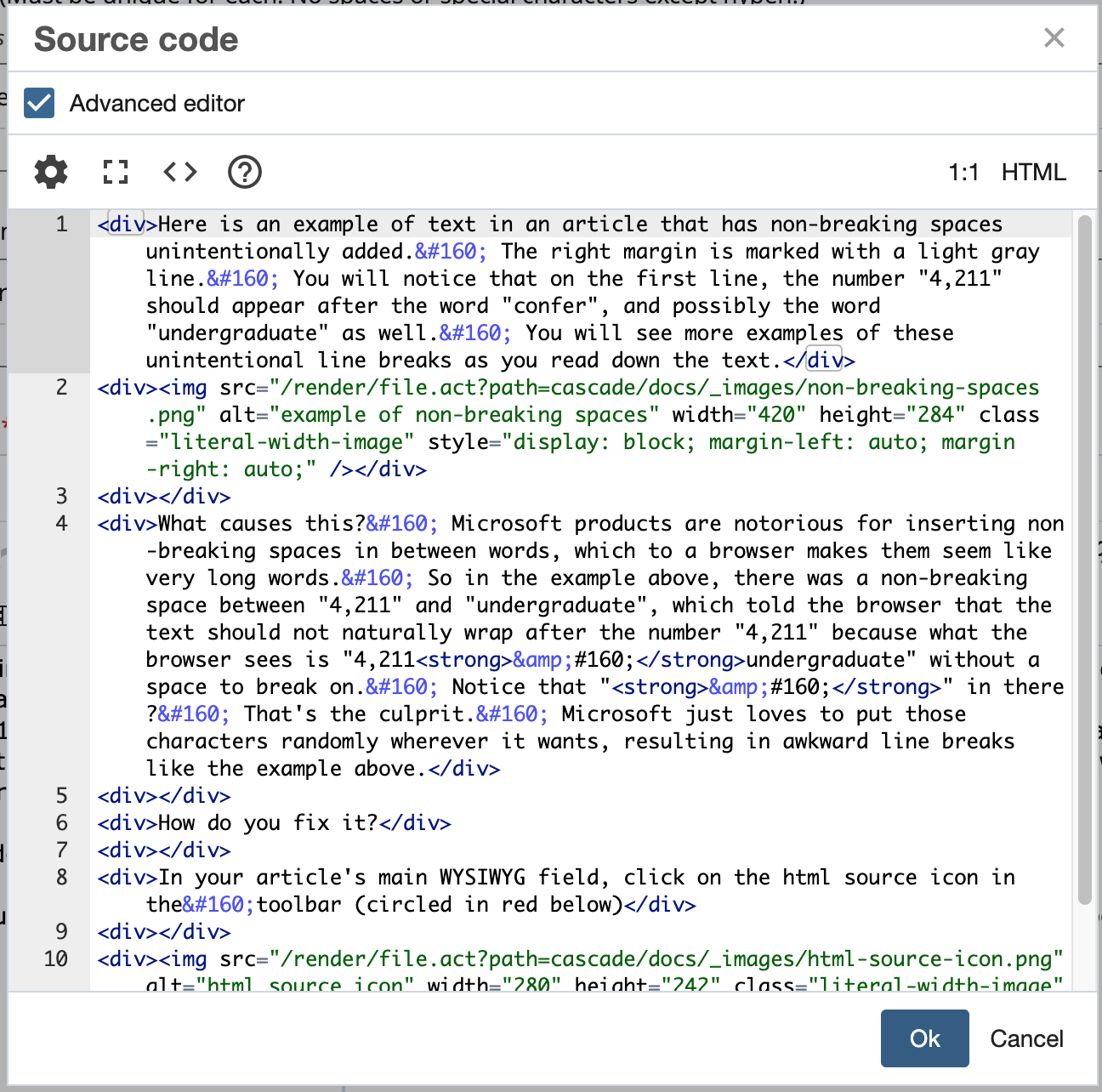The image size is (1102, 1092).
Task: Open the editor settings gear icon
Action: [51, 172]
